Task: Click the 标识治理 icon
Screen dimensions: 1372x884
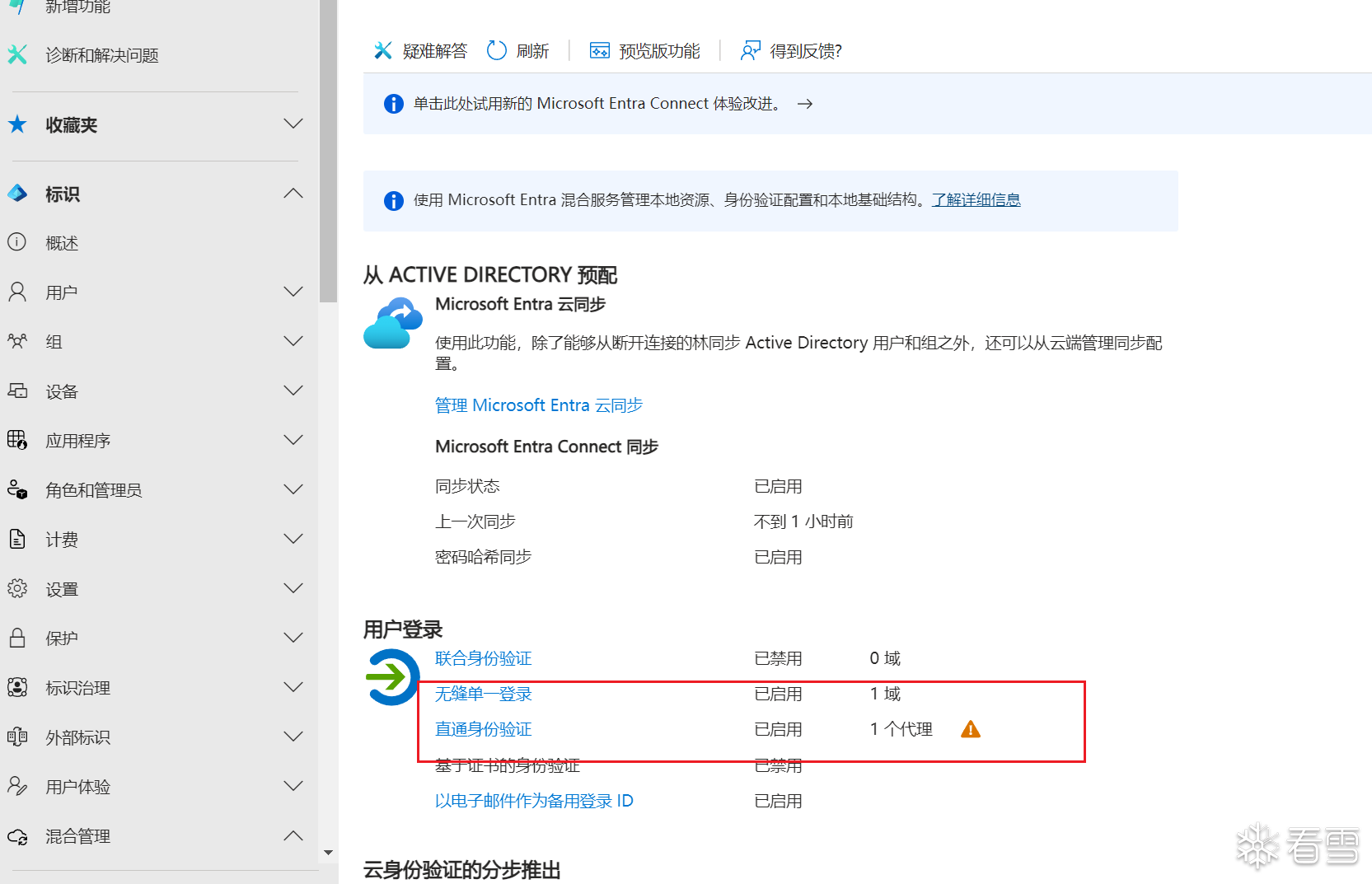Action: tap(17, 687)
